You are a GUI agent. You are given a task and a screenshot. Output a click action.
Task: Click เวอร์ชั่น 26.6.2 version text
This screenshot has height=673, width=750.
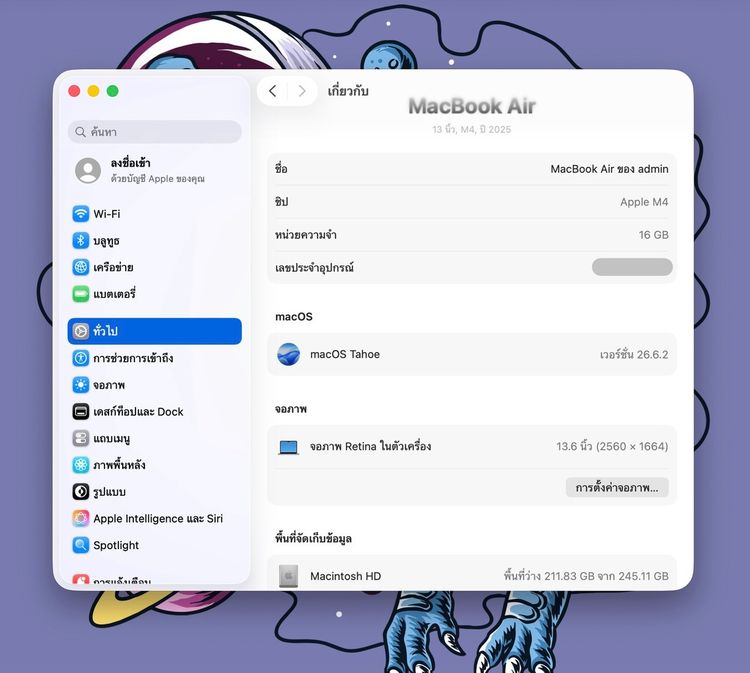pyautogui.click(x=634, y=354)
